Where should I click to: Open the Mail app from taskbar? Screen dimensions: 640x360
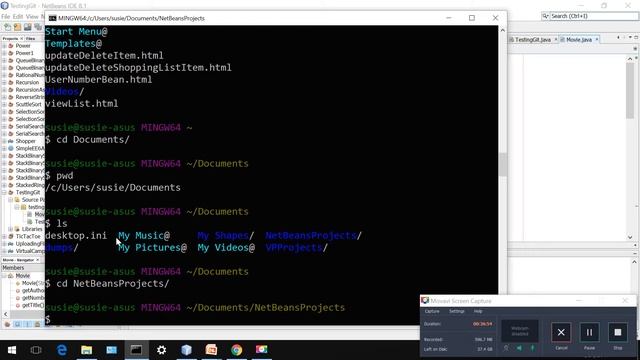click(x=111, y=350)
